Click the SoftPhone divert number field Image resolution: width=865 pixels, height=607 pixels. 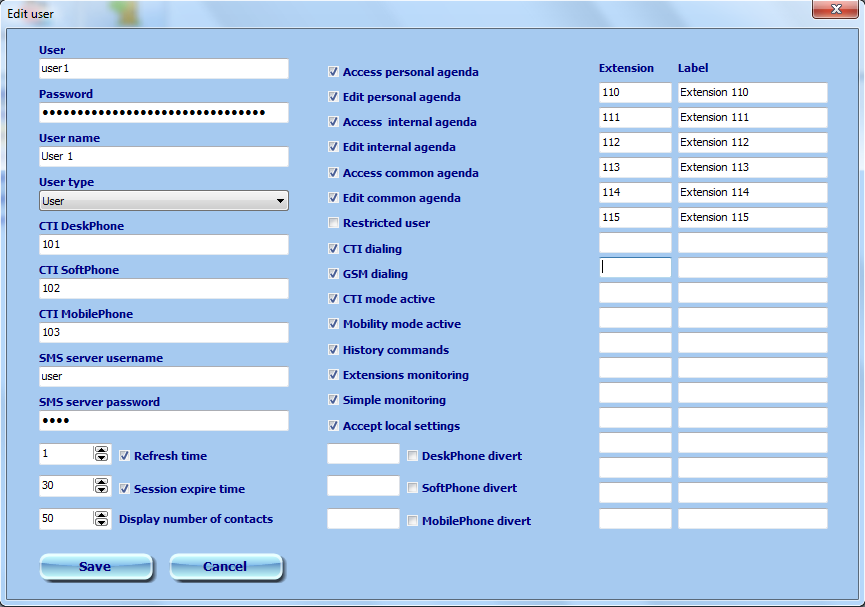363,487
